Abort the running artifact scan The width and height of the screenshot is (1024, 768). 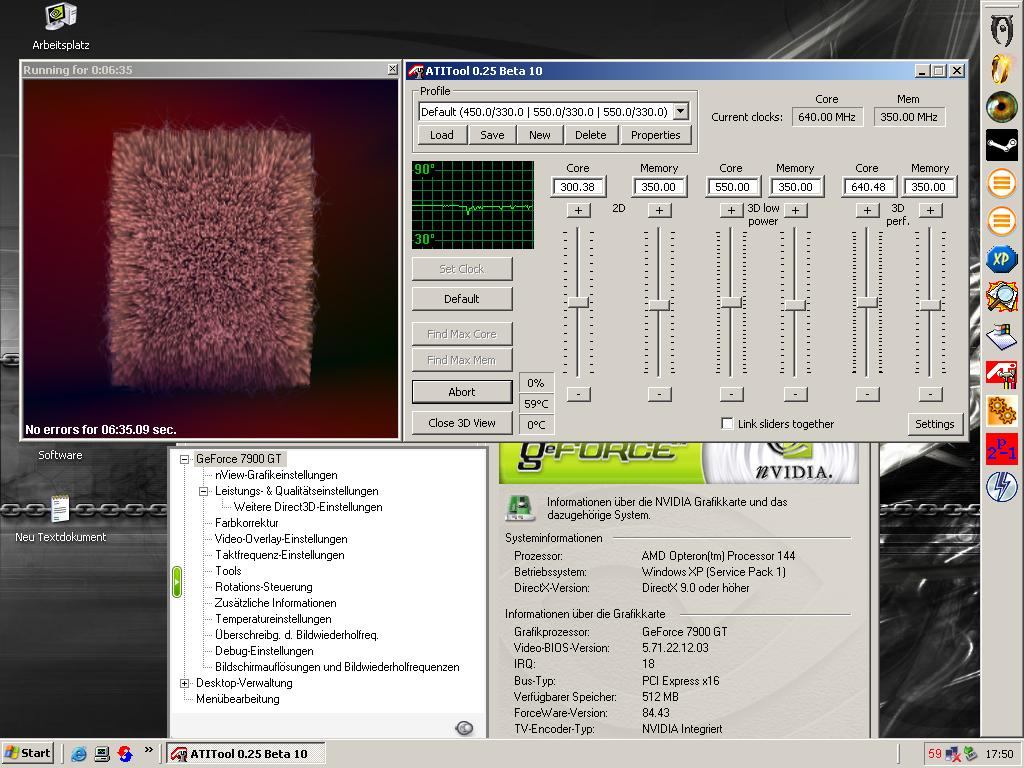click(462, 392)
